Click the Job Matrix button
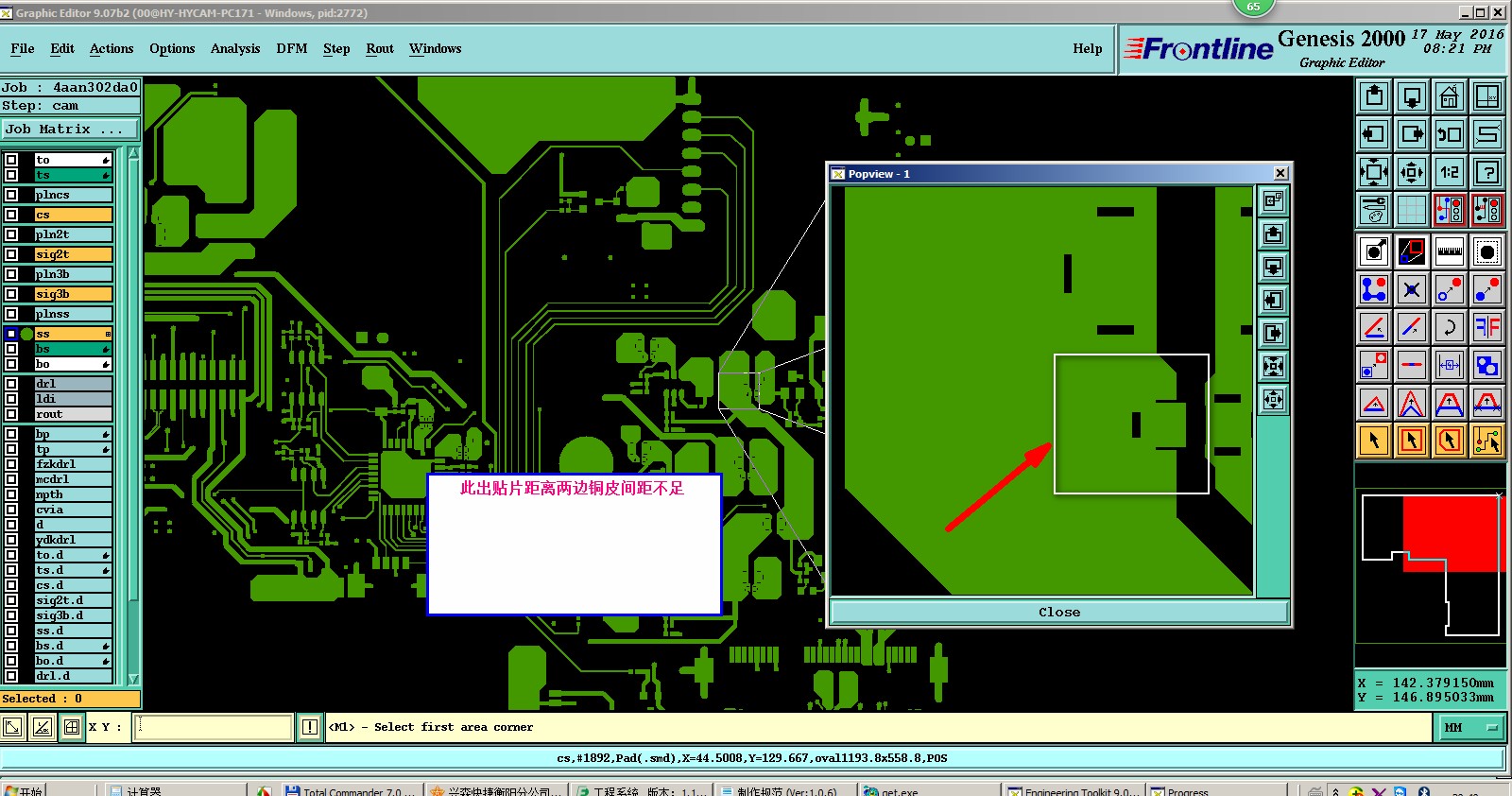1512x796 pixels. (70, 129)
